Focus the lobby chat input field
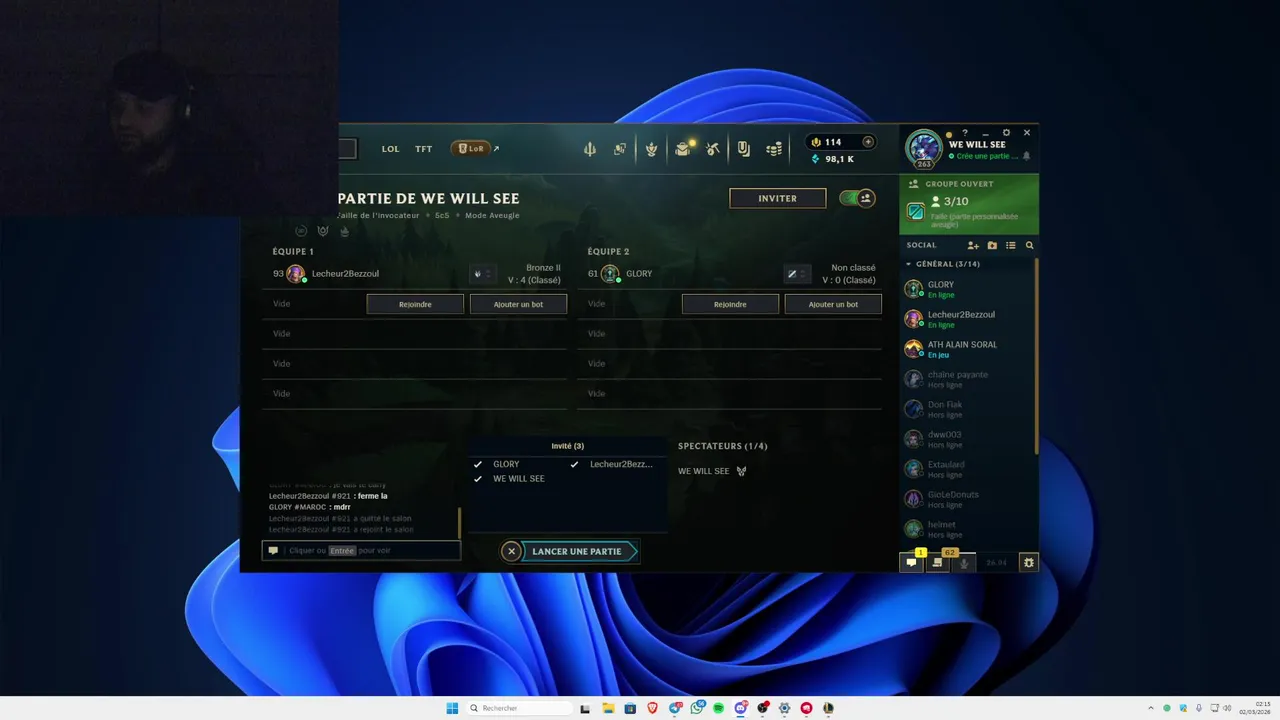 coord(361,550)
